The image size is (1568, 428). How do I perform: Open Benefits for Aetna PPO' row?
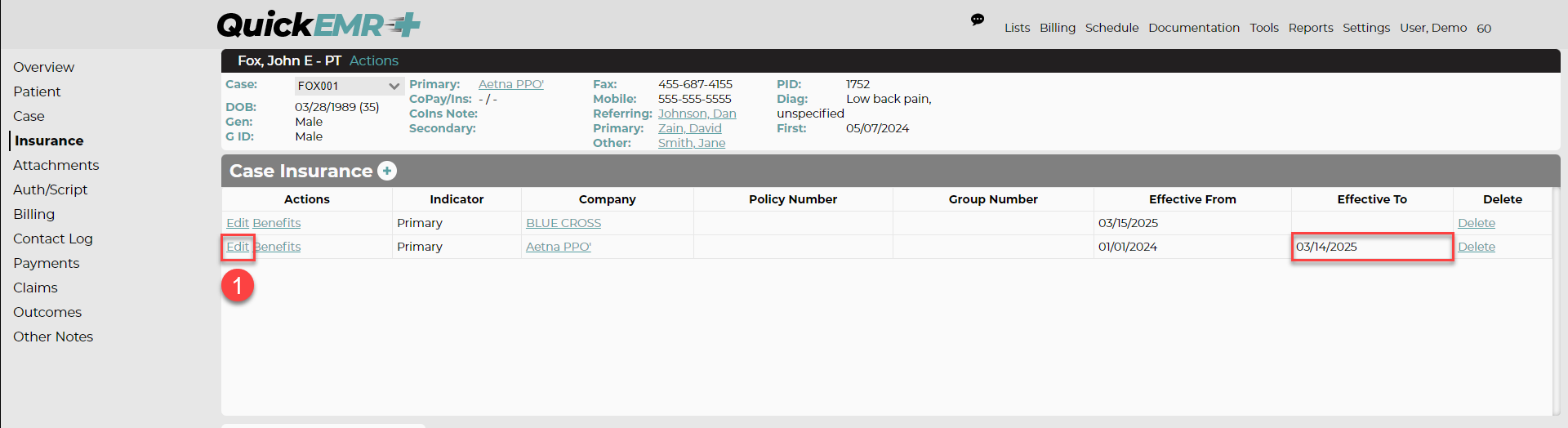click(x=277, y=247)
